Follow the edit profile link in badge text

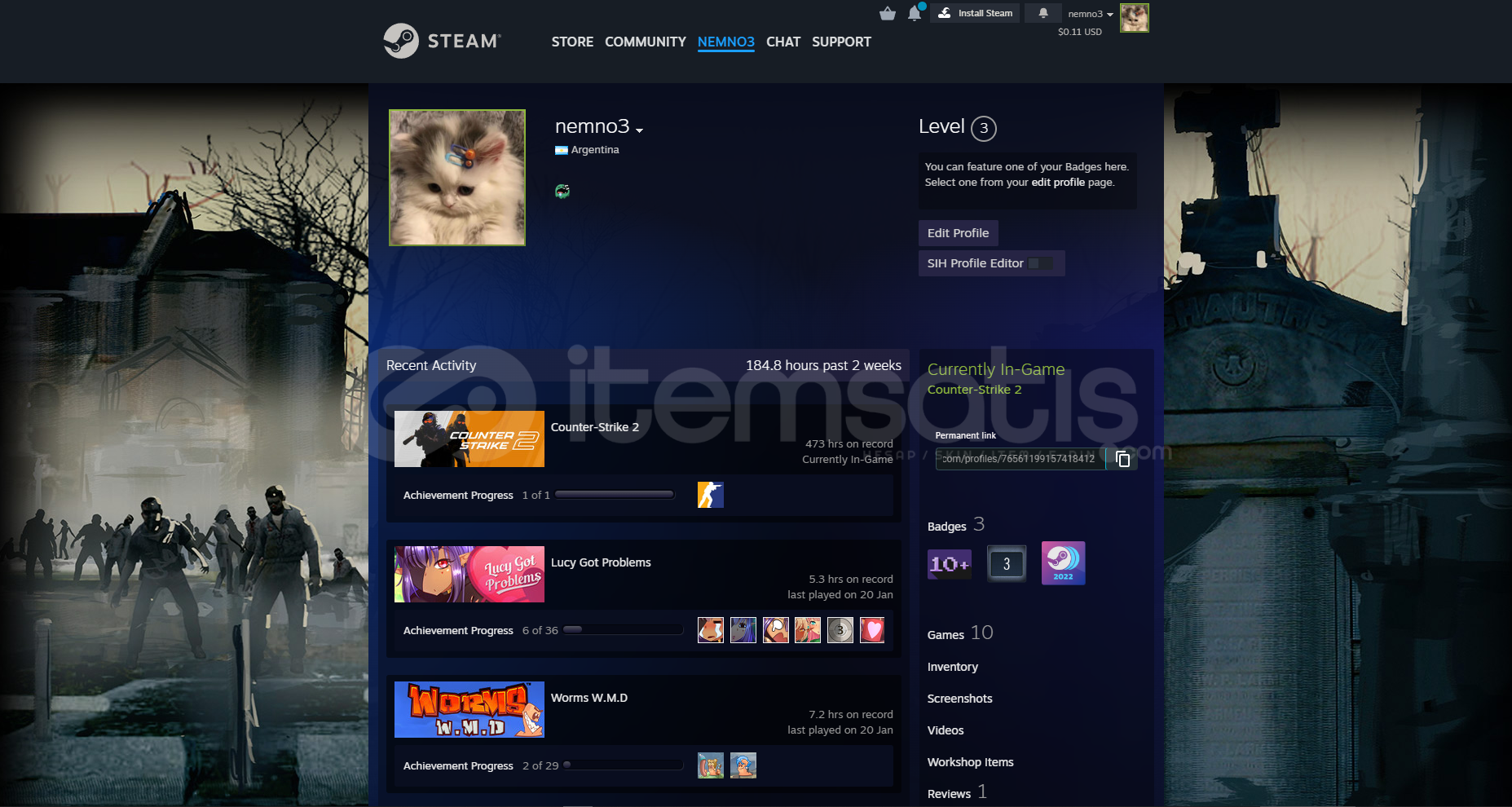point(1057,182)
